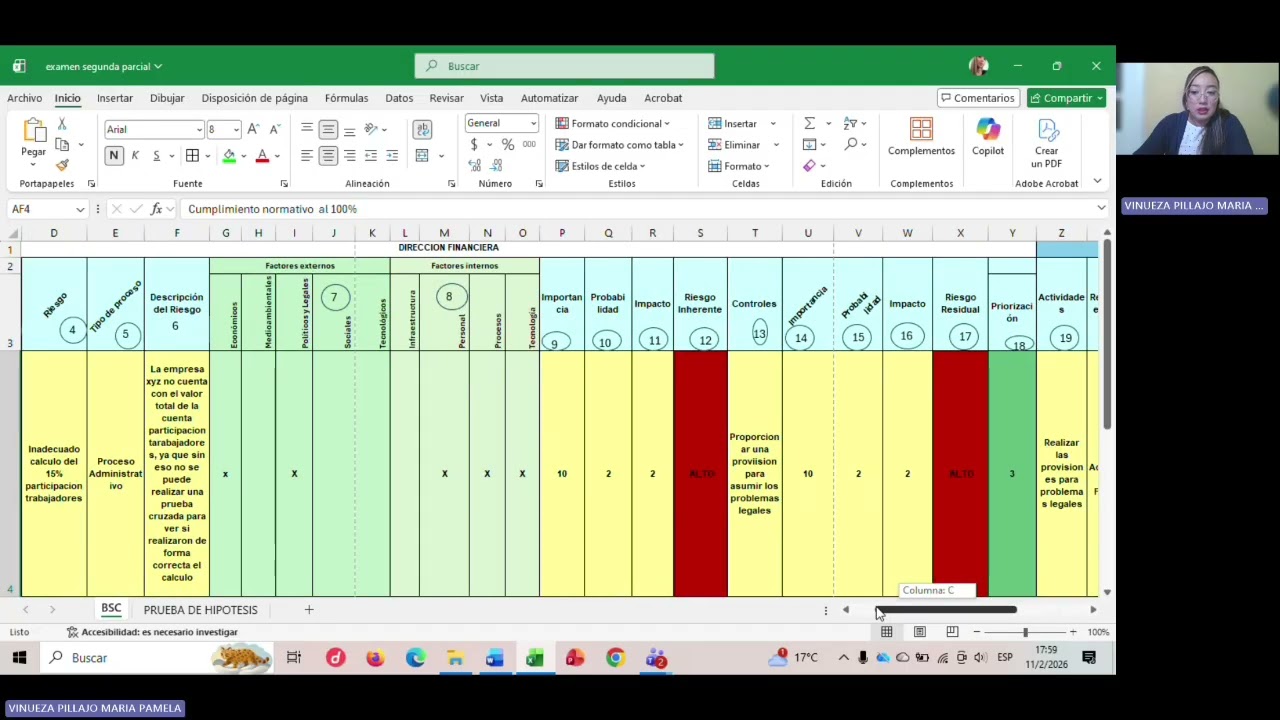Open the Complementos add-ins icon
The width and height of the screenshot is (1280, 720).
coord(921,130)
